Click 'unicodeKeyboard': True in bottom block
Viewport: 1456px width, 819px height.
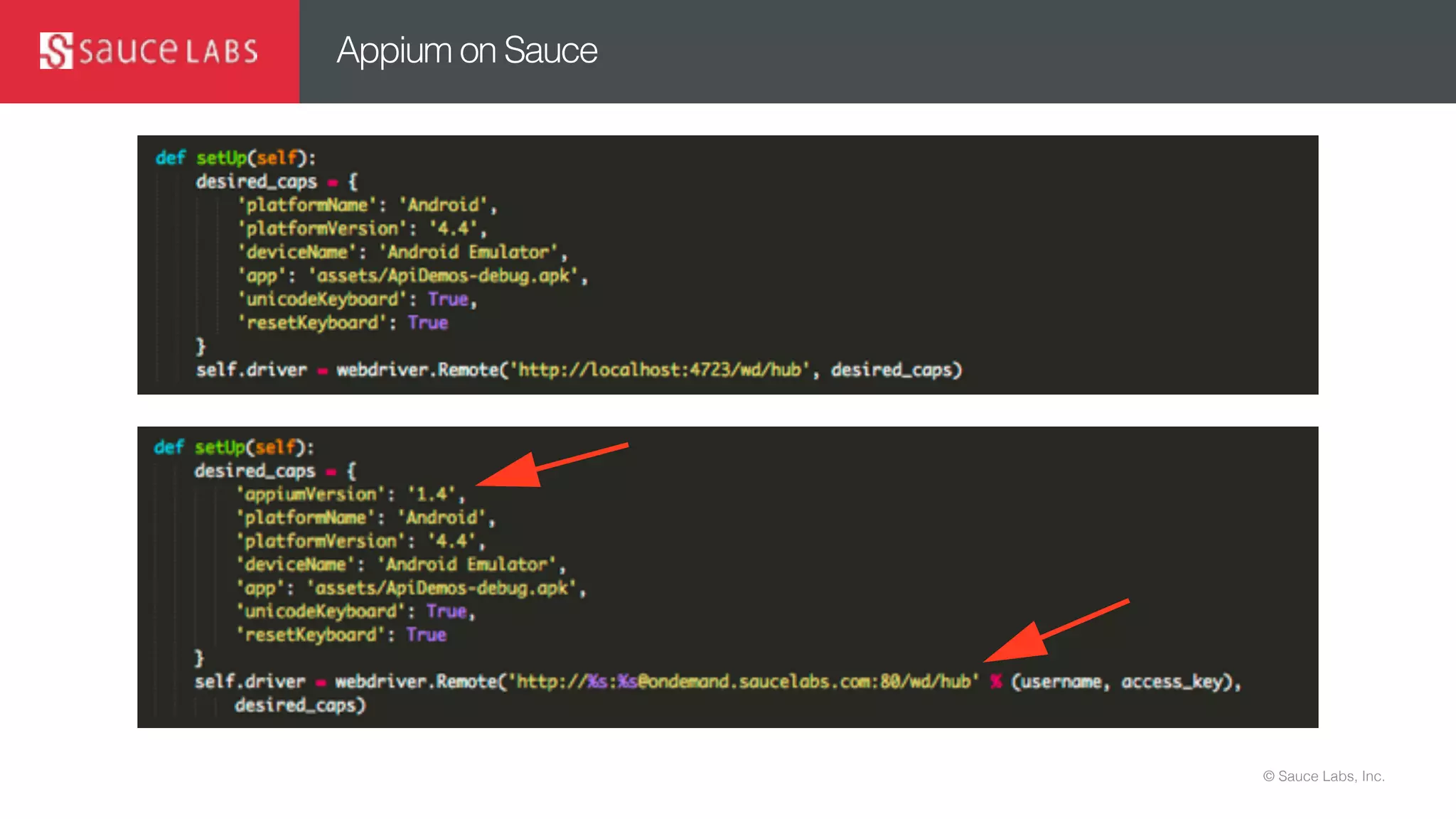pos(356,611)
